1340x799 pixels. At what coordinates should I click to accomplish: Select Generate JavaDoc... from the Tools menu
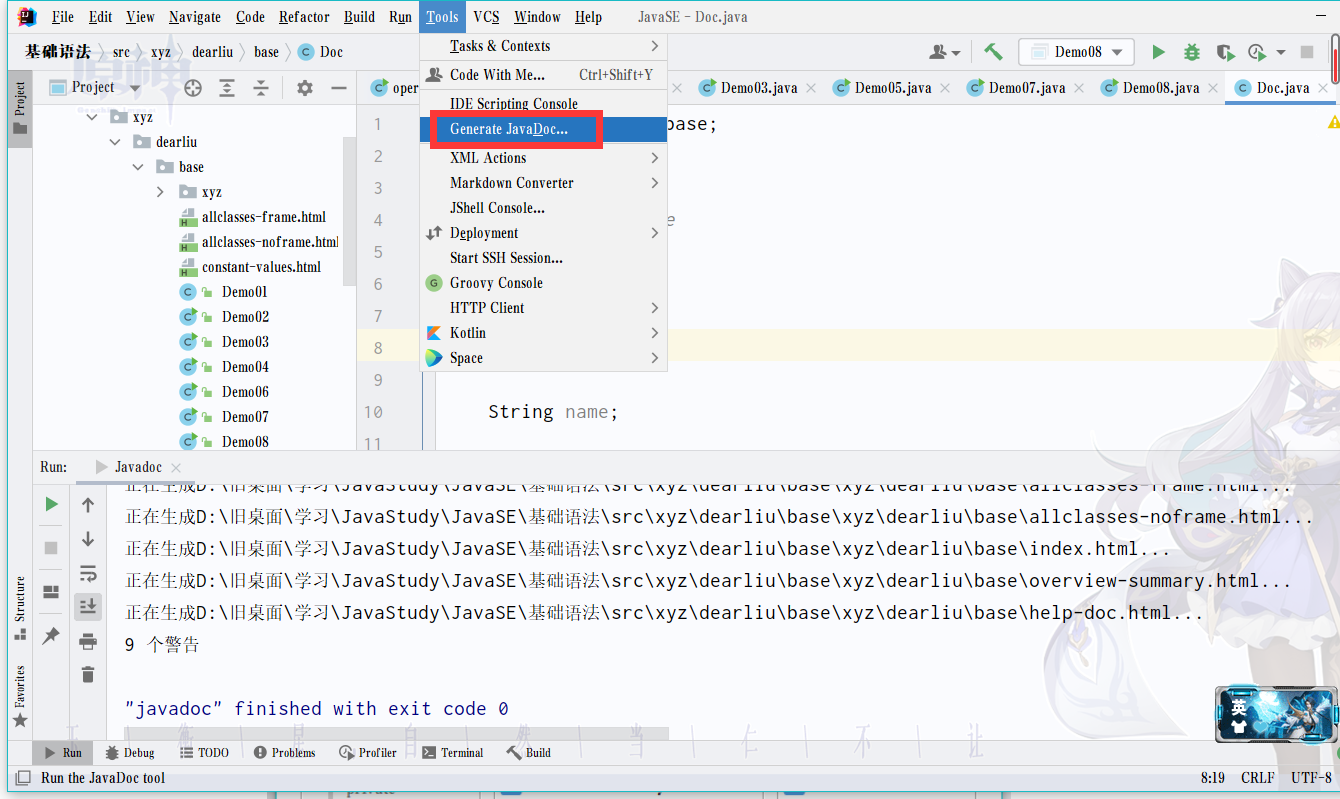508,129
